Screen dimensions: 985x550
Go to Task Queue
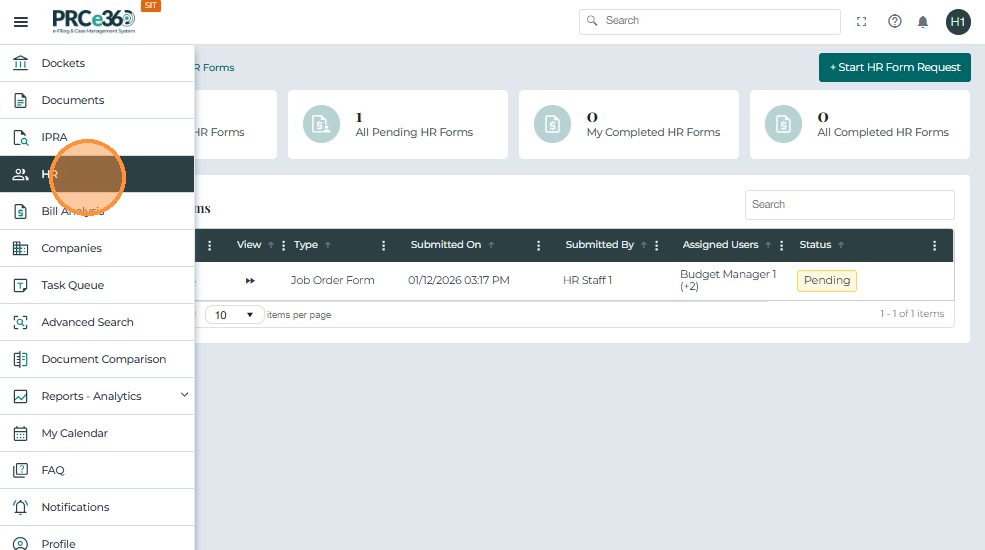97,285
